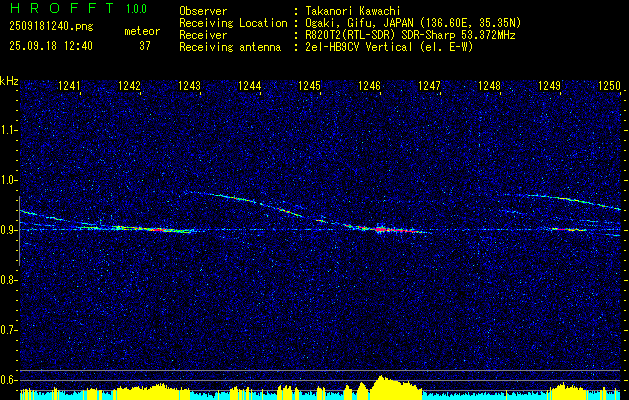Click the 1250 time axis marker

(609, 86)
